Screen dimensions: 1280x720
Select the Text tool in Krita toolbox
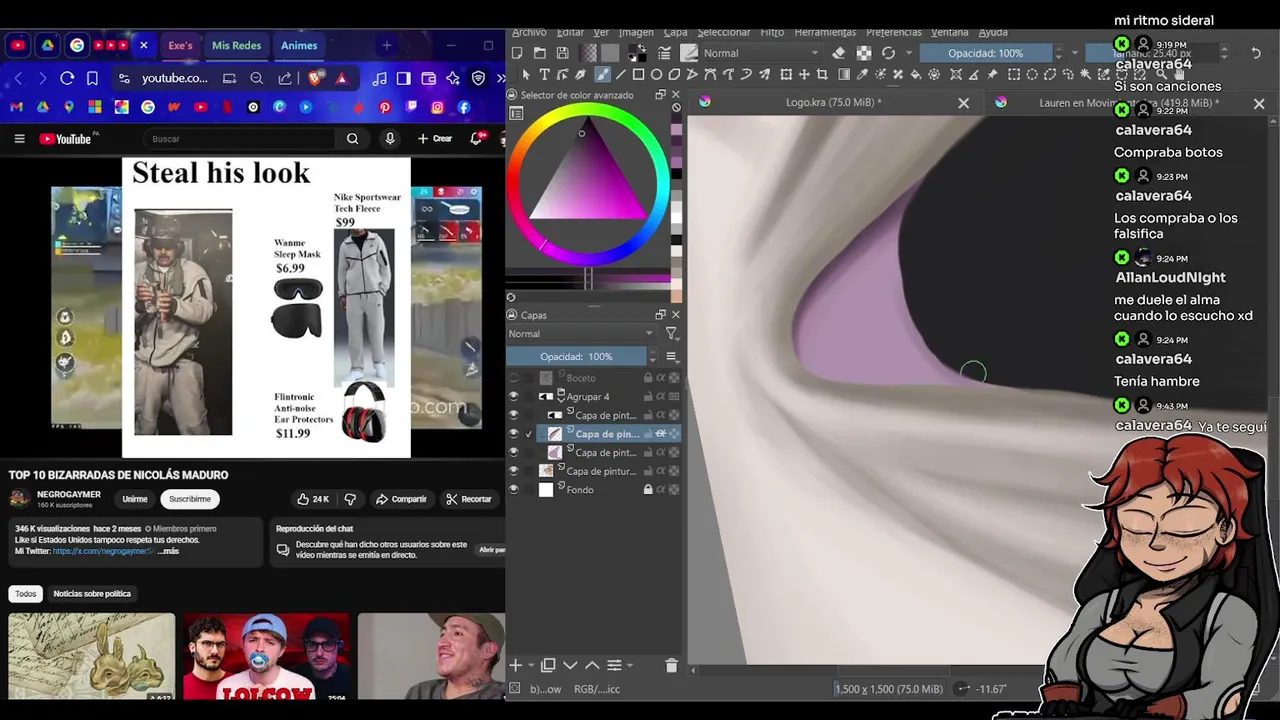point(545,74)
